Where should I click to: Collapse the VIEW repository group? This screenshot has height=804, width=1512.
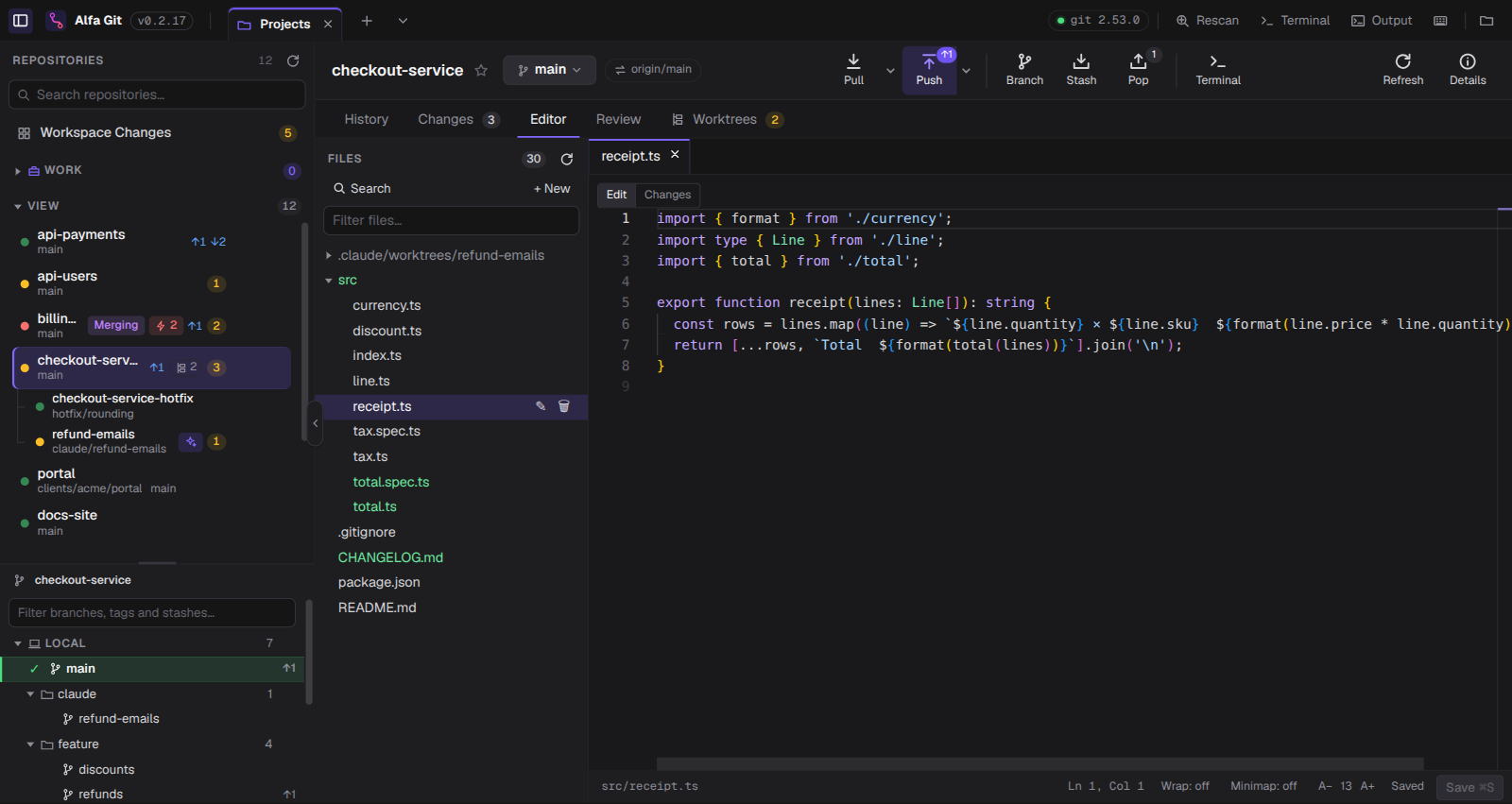18,206
